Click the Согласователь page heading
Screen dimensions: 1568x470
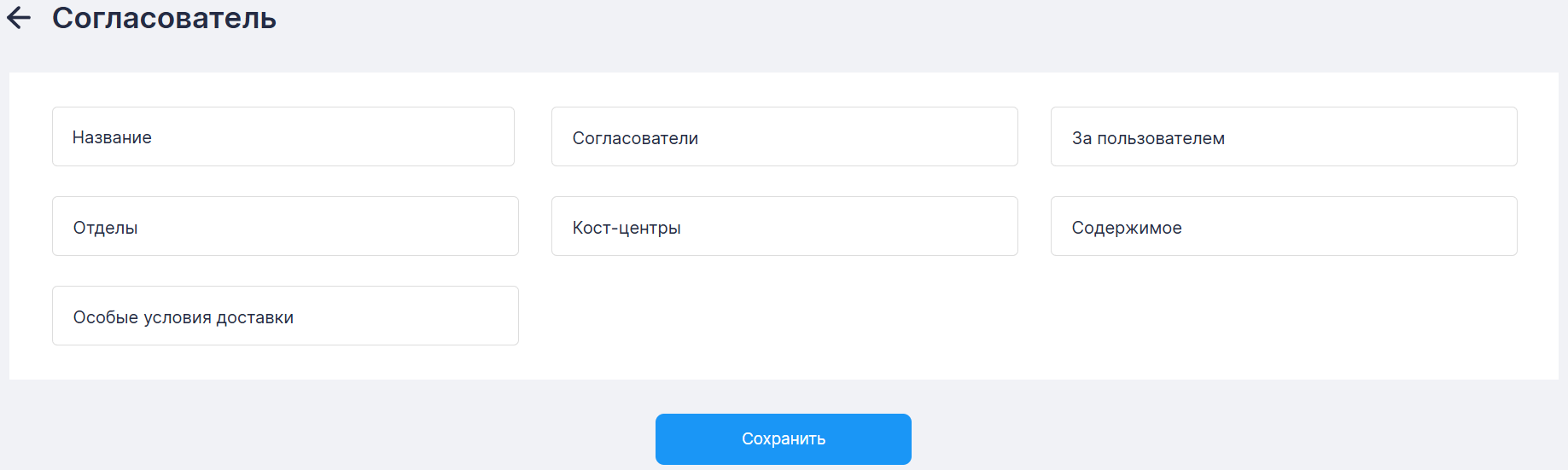click(x=164, y=18)
